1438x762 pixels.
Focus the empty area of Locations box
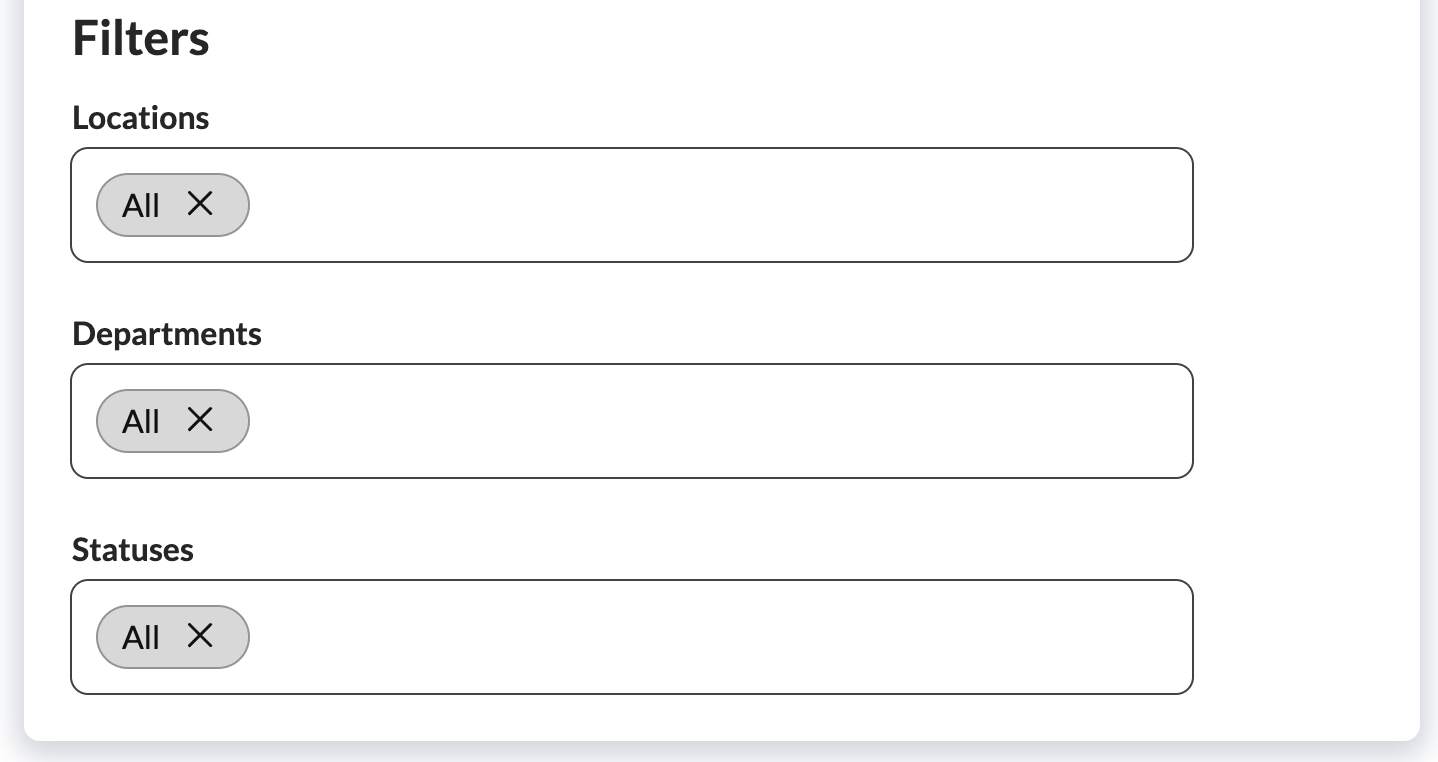point(700,205)
